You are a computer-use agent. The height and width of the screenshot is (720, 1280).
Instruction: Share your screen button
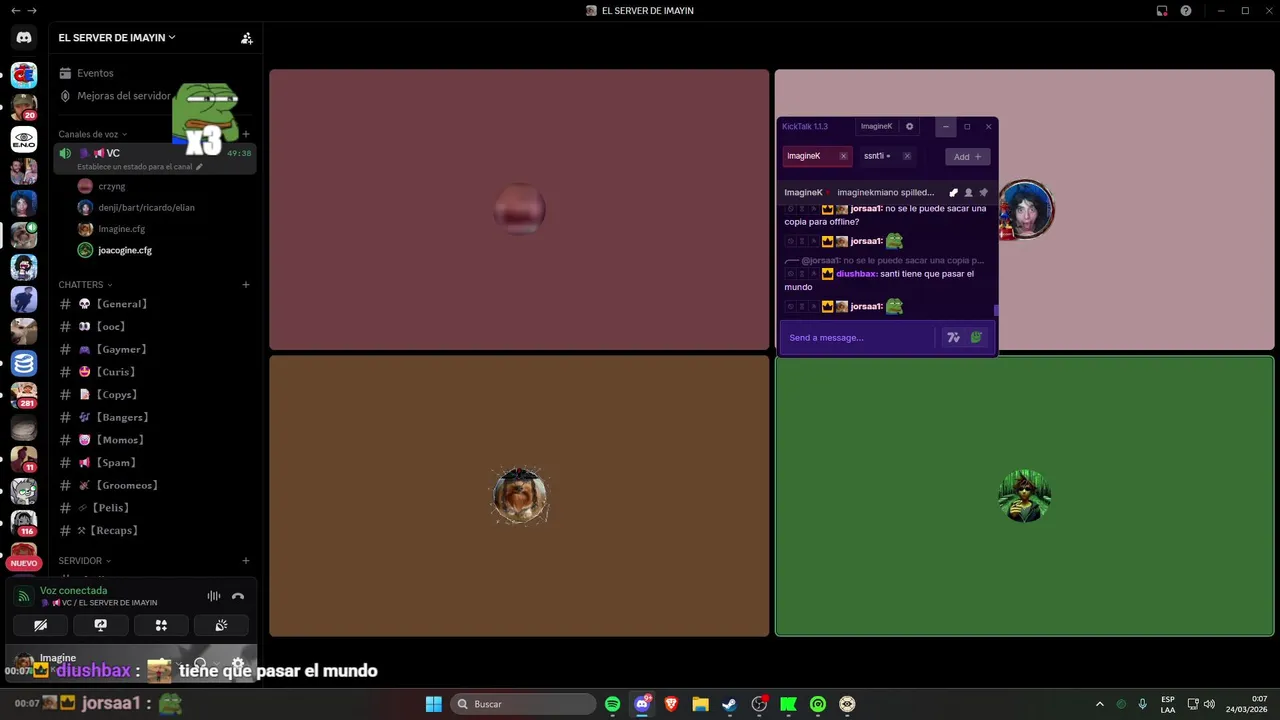pos(100,625)
